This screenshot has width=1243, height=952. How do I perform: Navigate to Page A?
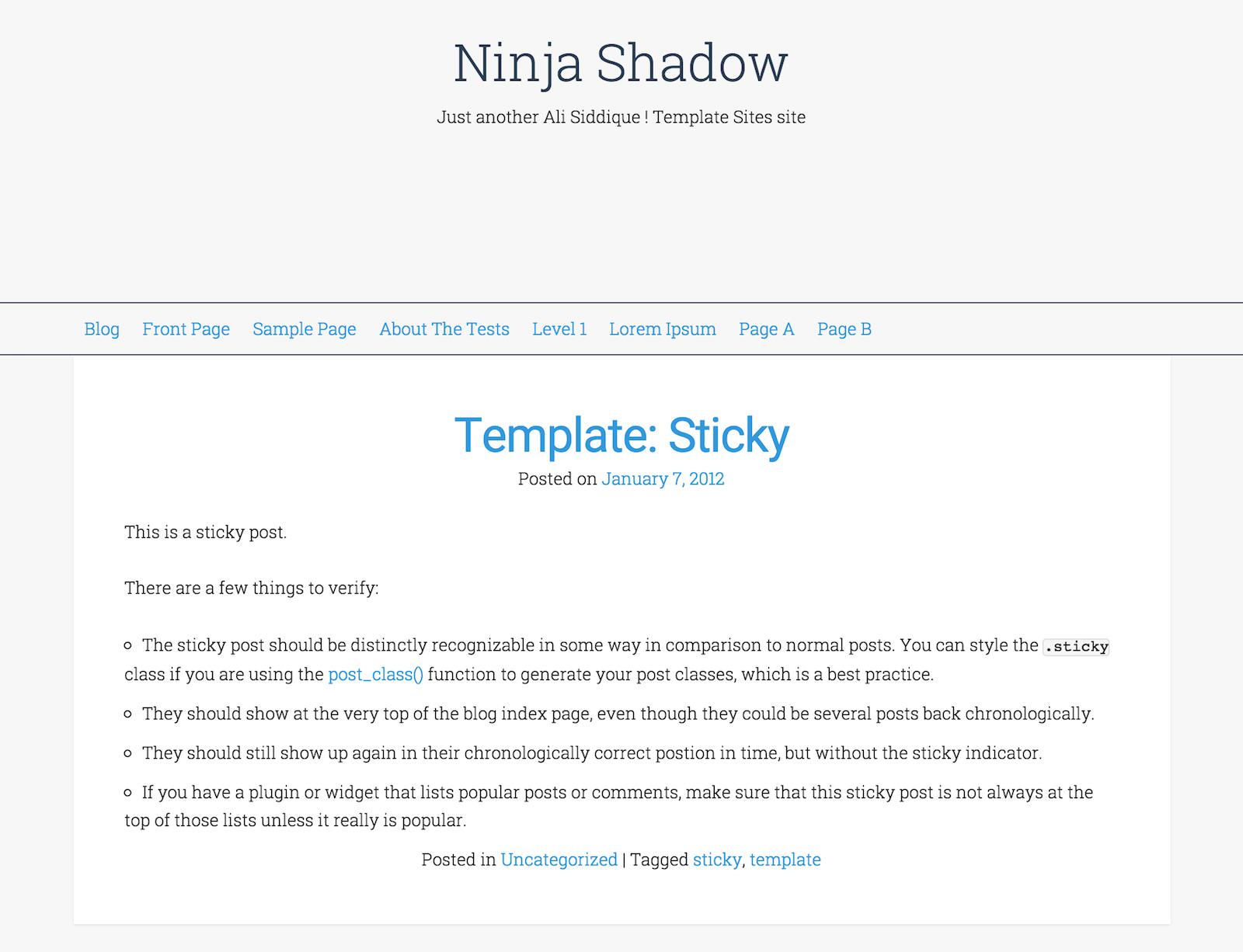point(767,329)
